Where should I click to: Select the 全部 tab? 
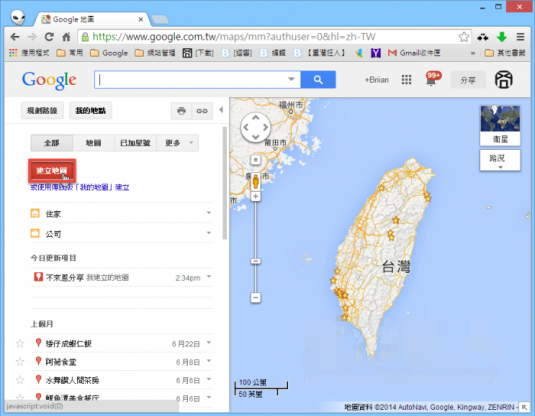pos(52,143)
